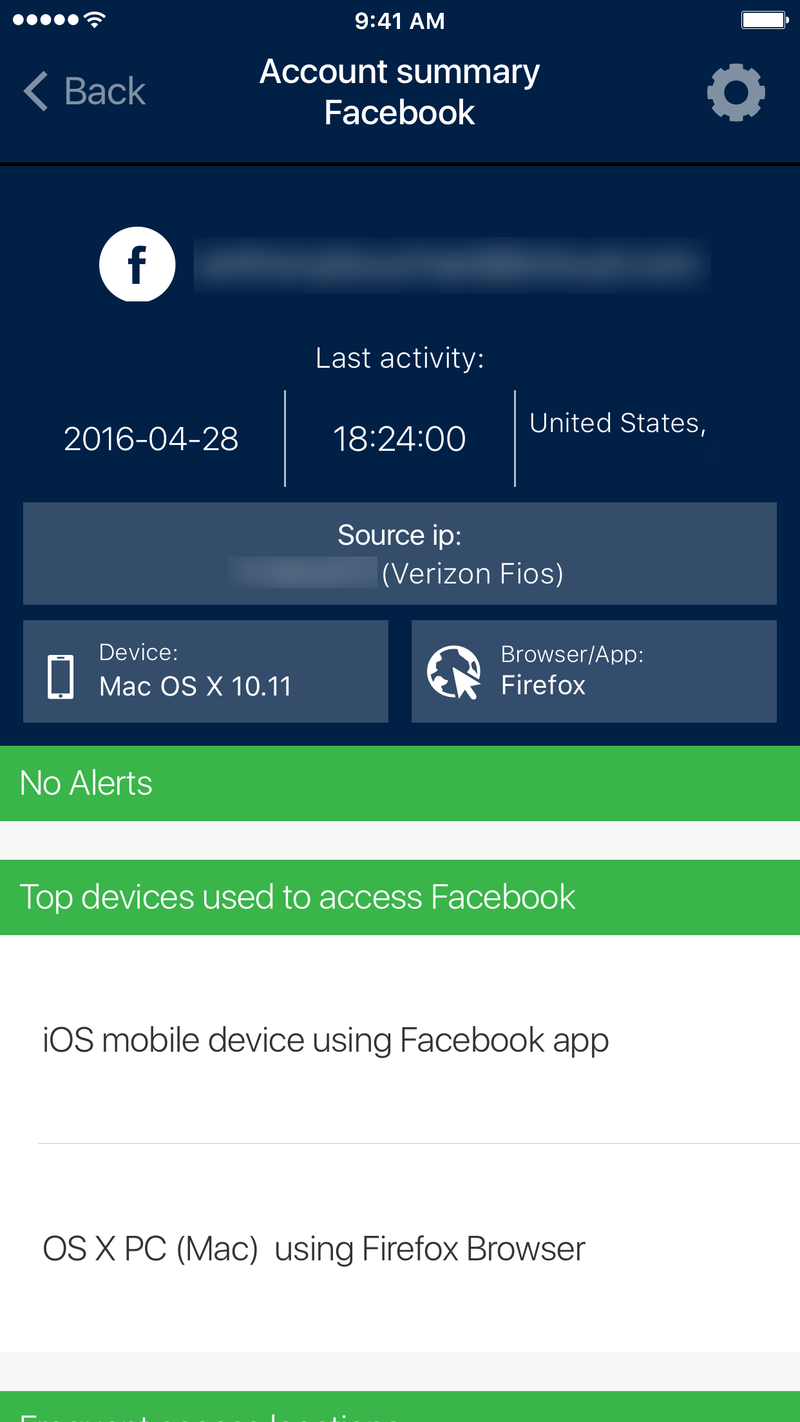
Task: Tap Top devices used to access Facebook header
Action: point(400,897)
